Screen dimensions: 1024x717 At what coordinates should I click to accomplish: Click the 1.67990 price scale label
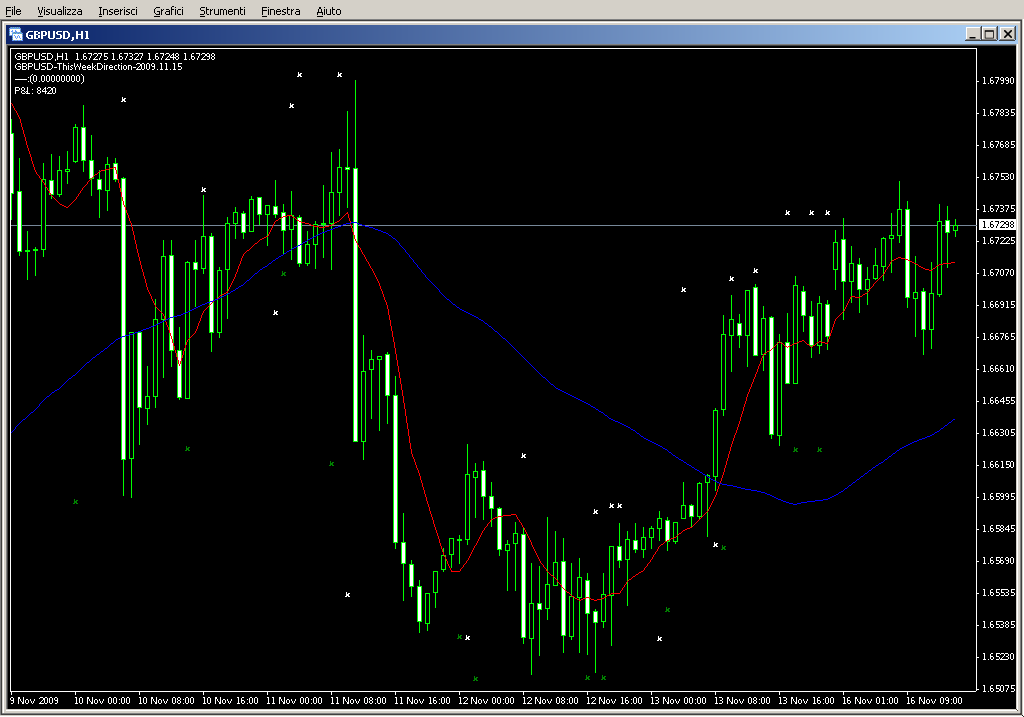(x=999, y=81)
